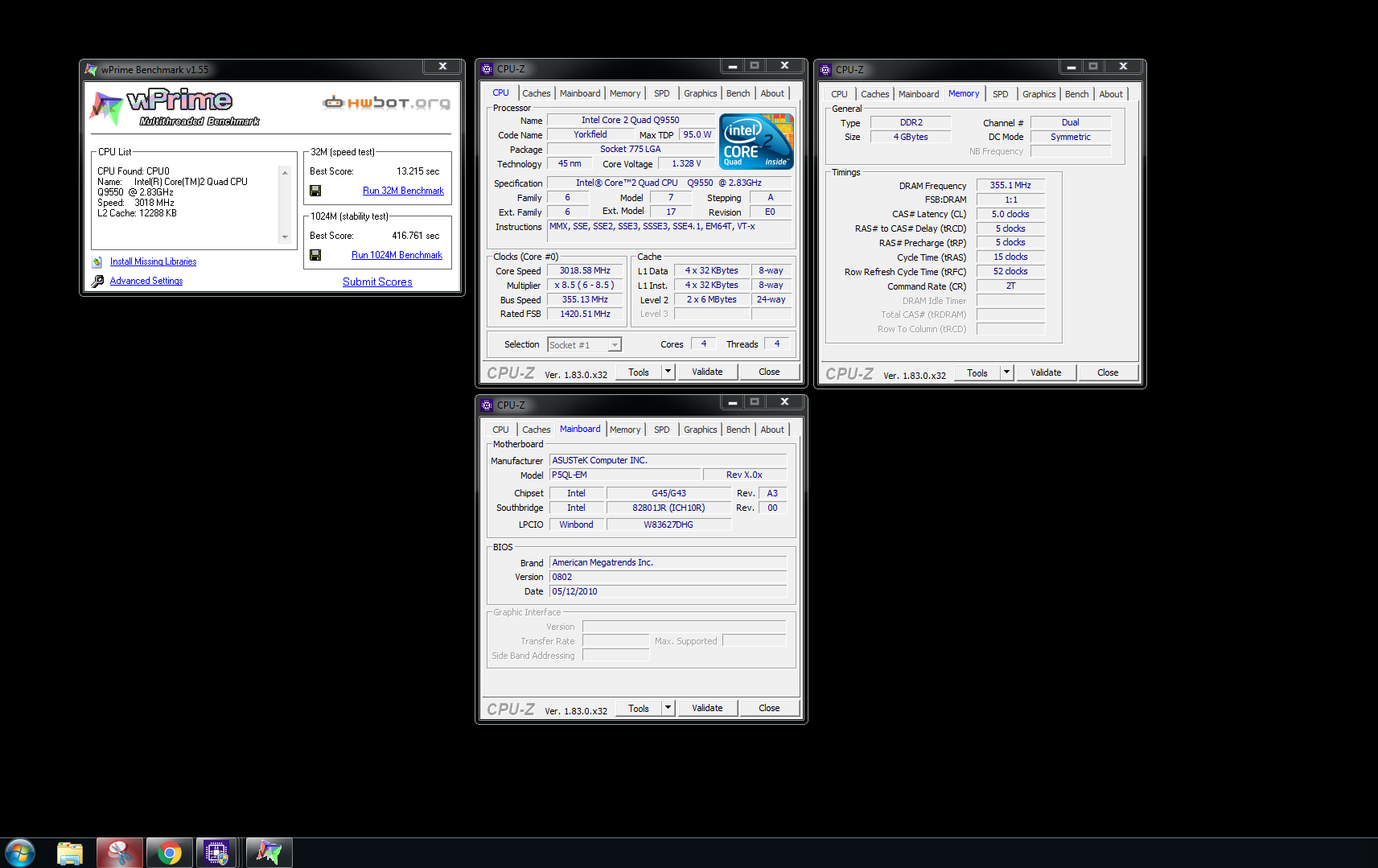Open the Mainboard tab in the processor CPU-Z window

pyautogui.click(x=580, y=93)
